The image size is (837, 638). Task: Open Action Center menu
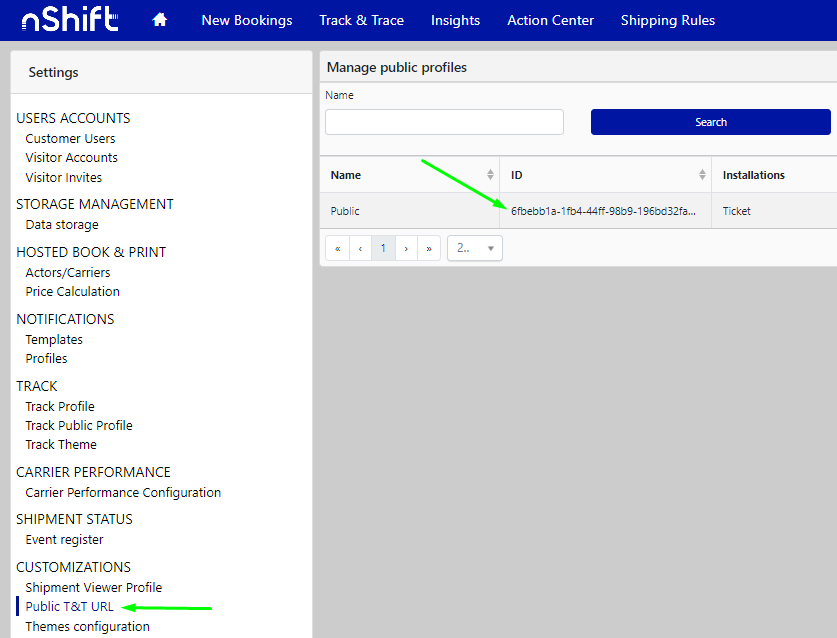[x=550, y=20]
